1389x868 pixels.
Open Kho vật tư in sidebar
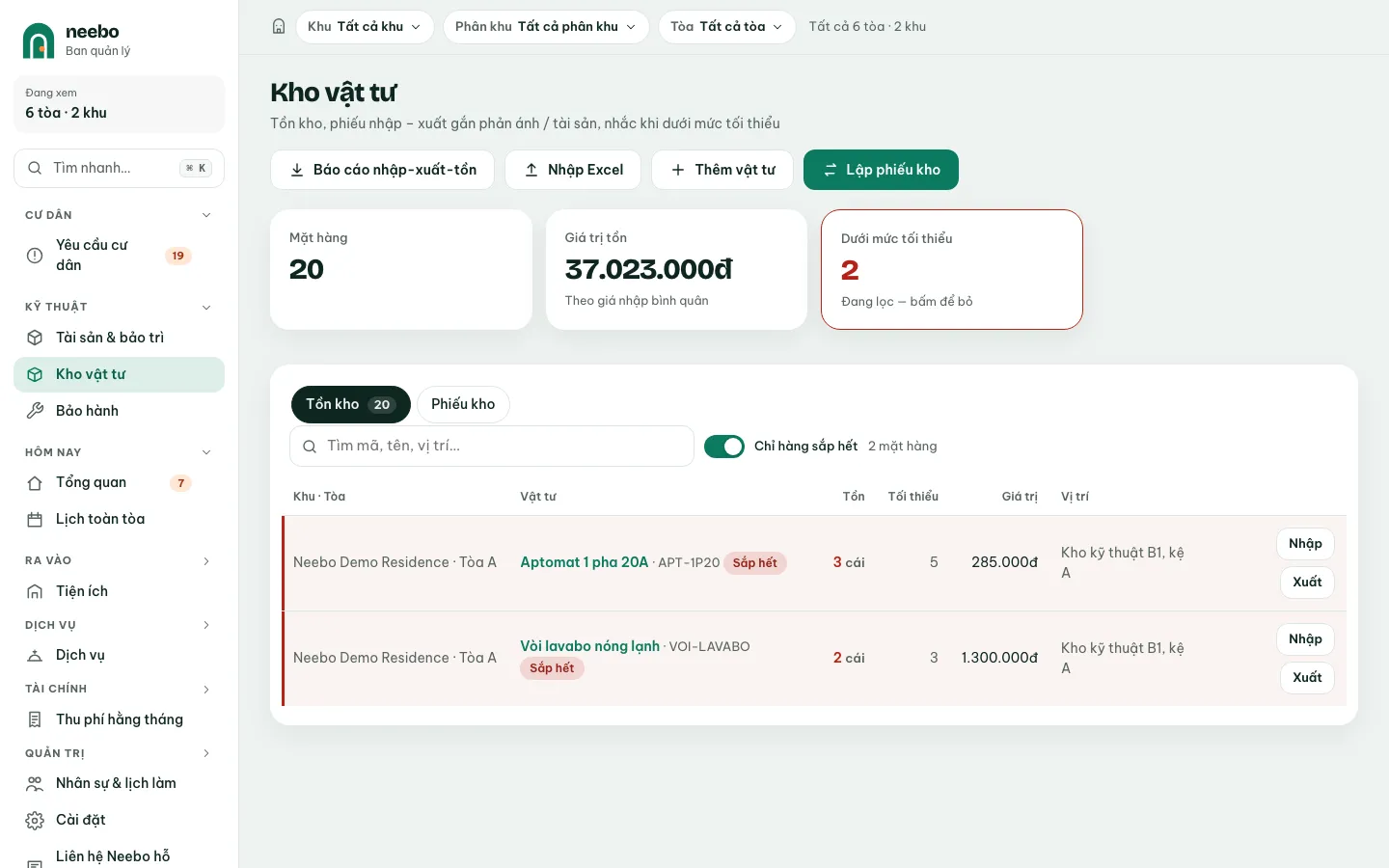click(x=120, y=374)
